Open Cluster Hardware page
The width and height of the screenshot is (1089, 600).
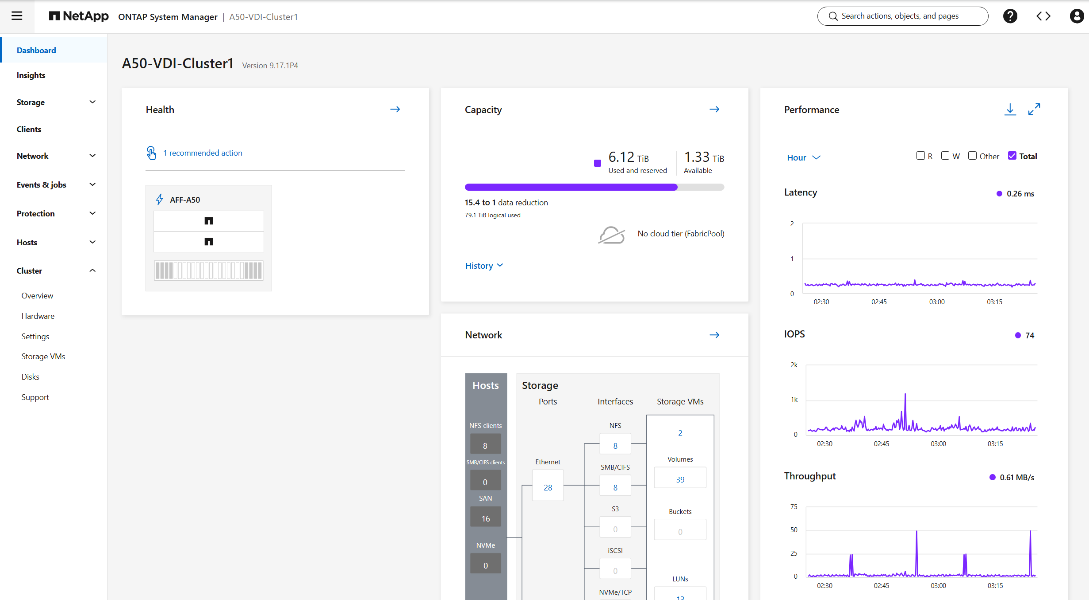(38, 316)
